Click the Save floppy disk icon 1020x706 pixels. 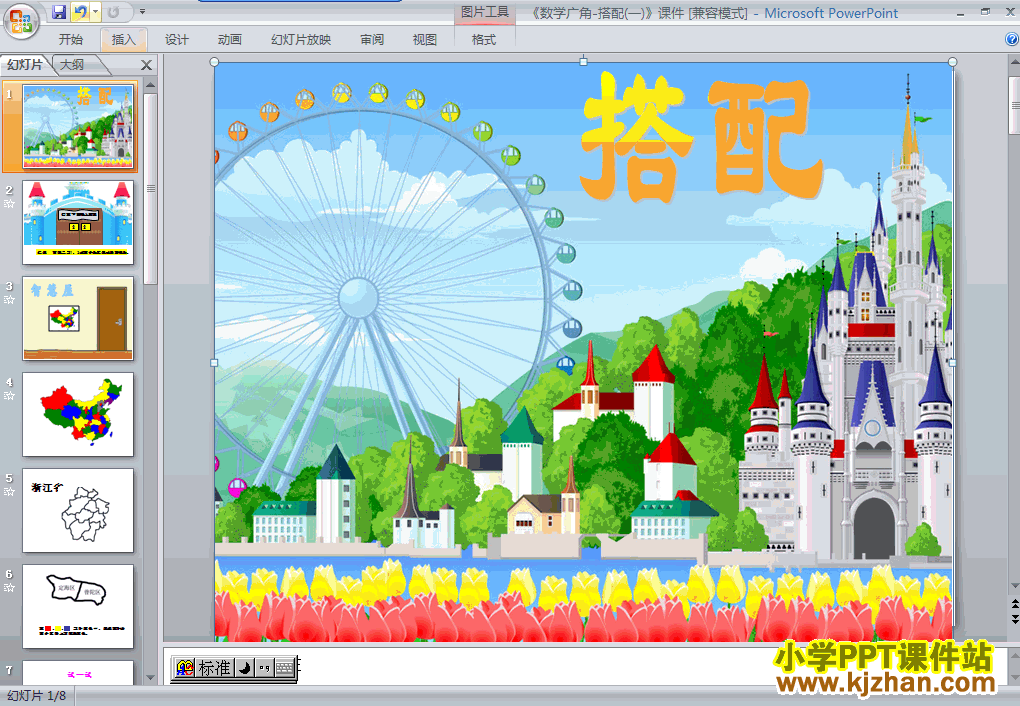tap(59, 12)
